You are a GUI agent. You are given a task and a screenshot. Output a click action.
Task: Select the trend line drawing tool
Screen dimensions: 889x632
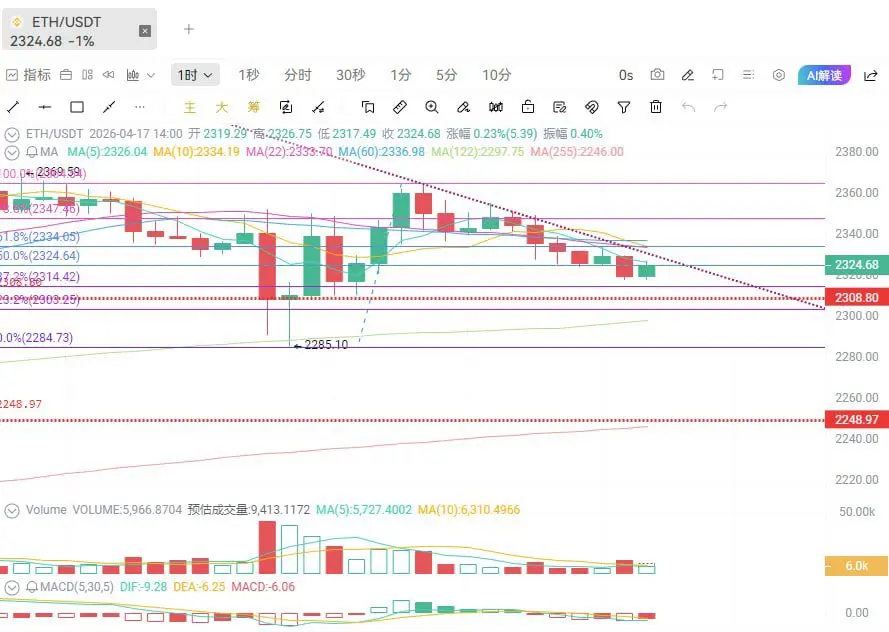(x=12, y=107)
